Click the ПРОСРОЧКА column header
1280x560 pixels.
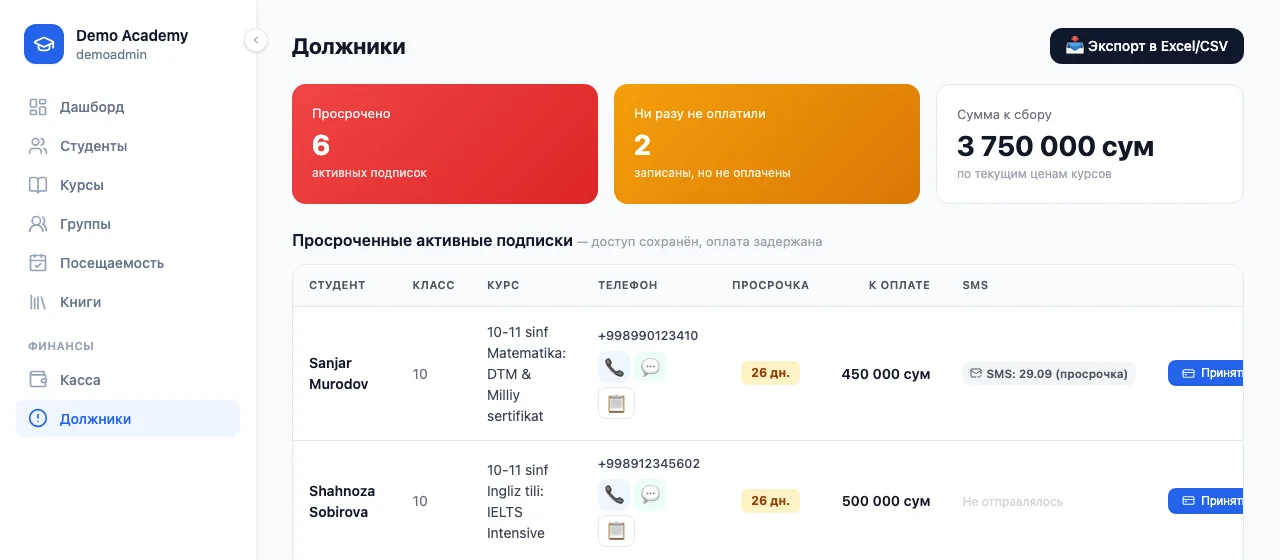(770, 285)
